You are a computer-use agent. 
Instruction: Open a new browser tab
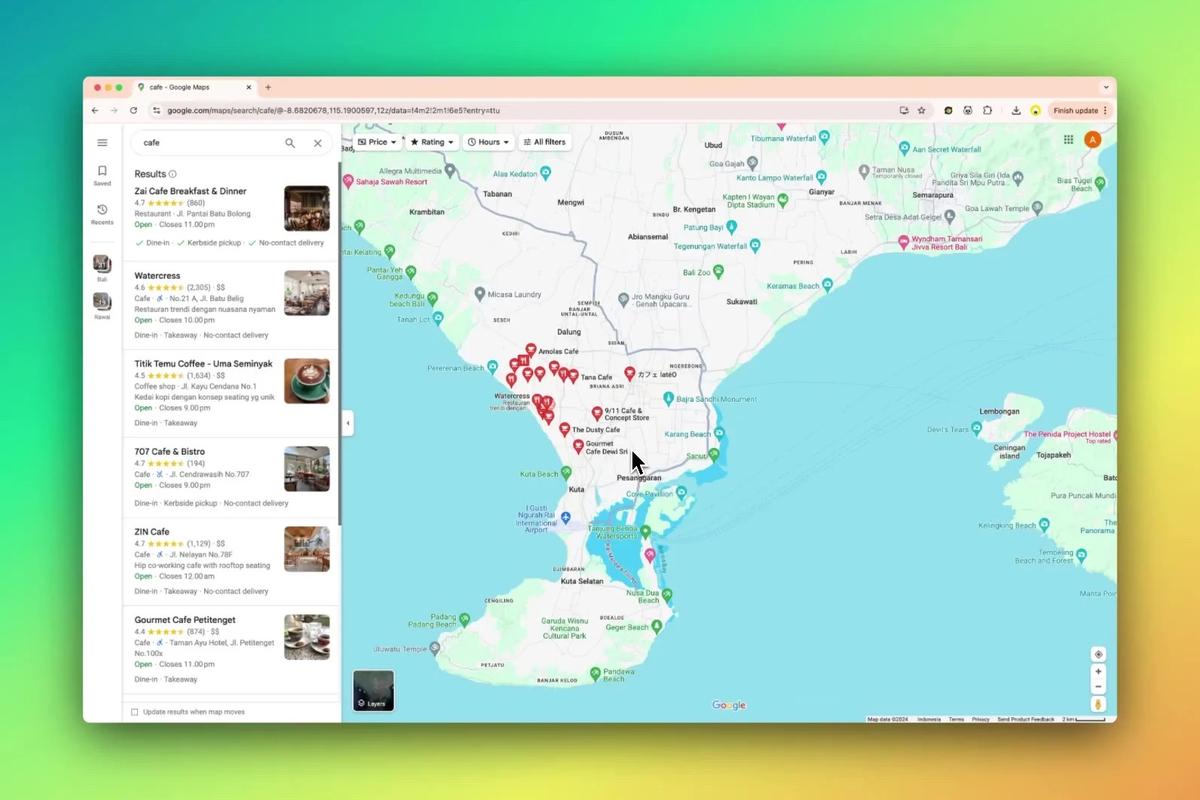point(267,87)
